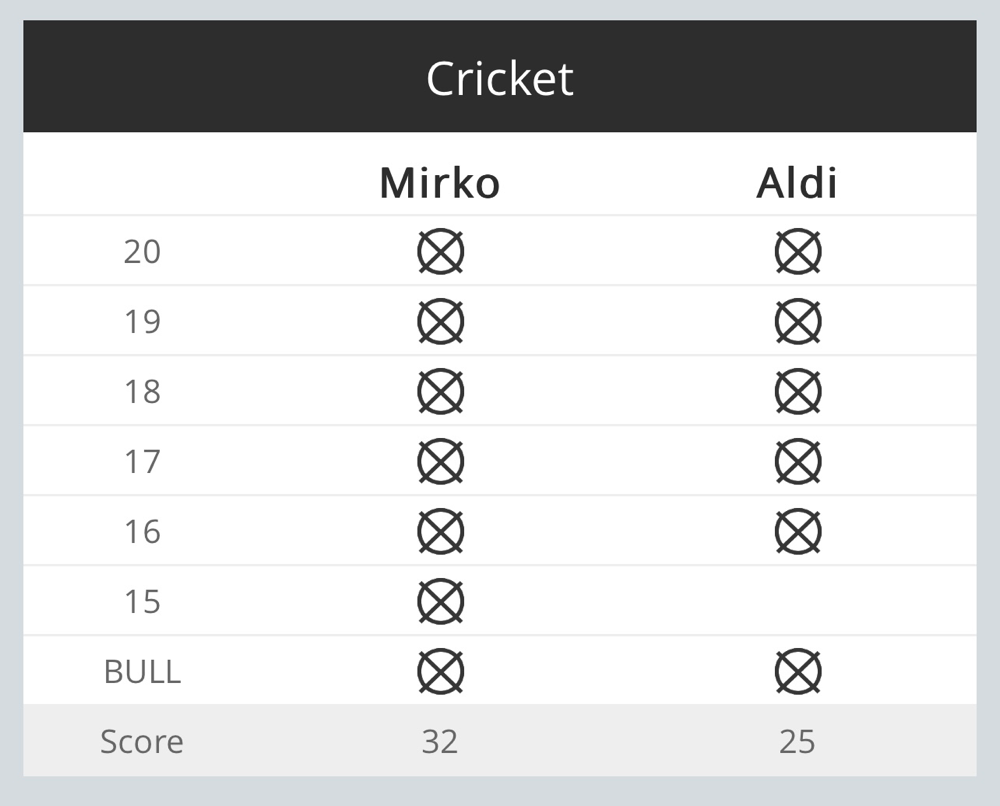
Task: Click Mirko's closed mark on 15
Action: [440, 602]
